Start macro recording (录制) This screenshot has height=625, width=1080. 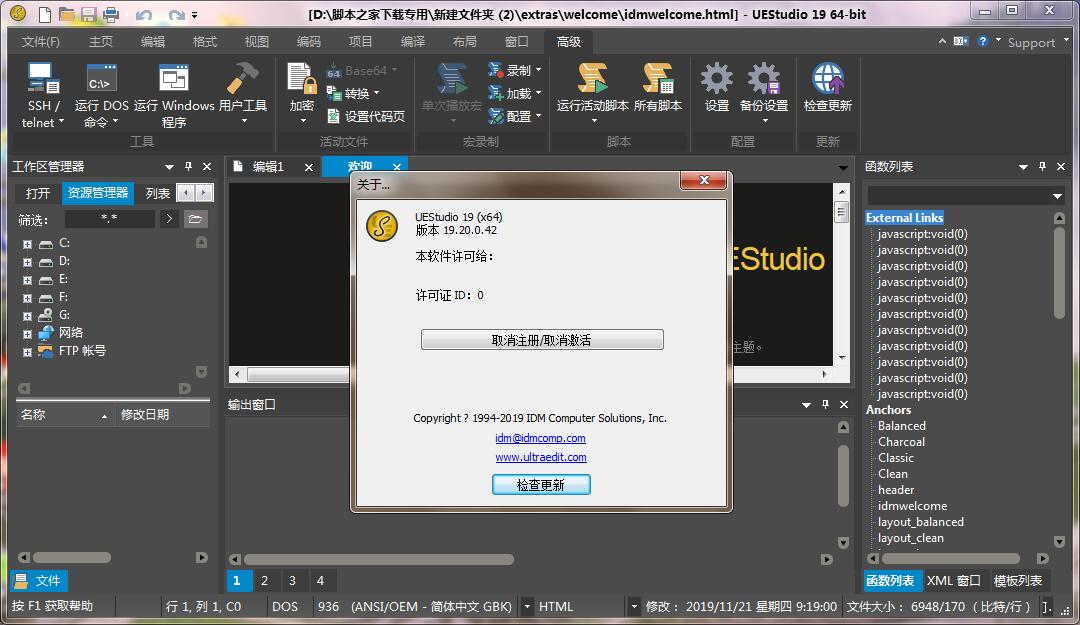click(x=515, y=70)
